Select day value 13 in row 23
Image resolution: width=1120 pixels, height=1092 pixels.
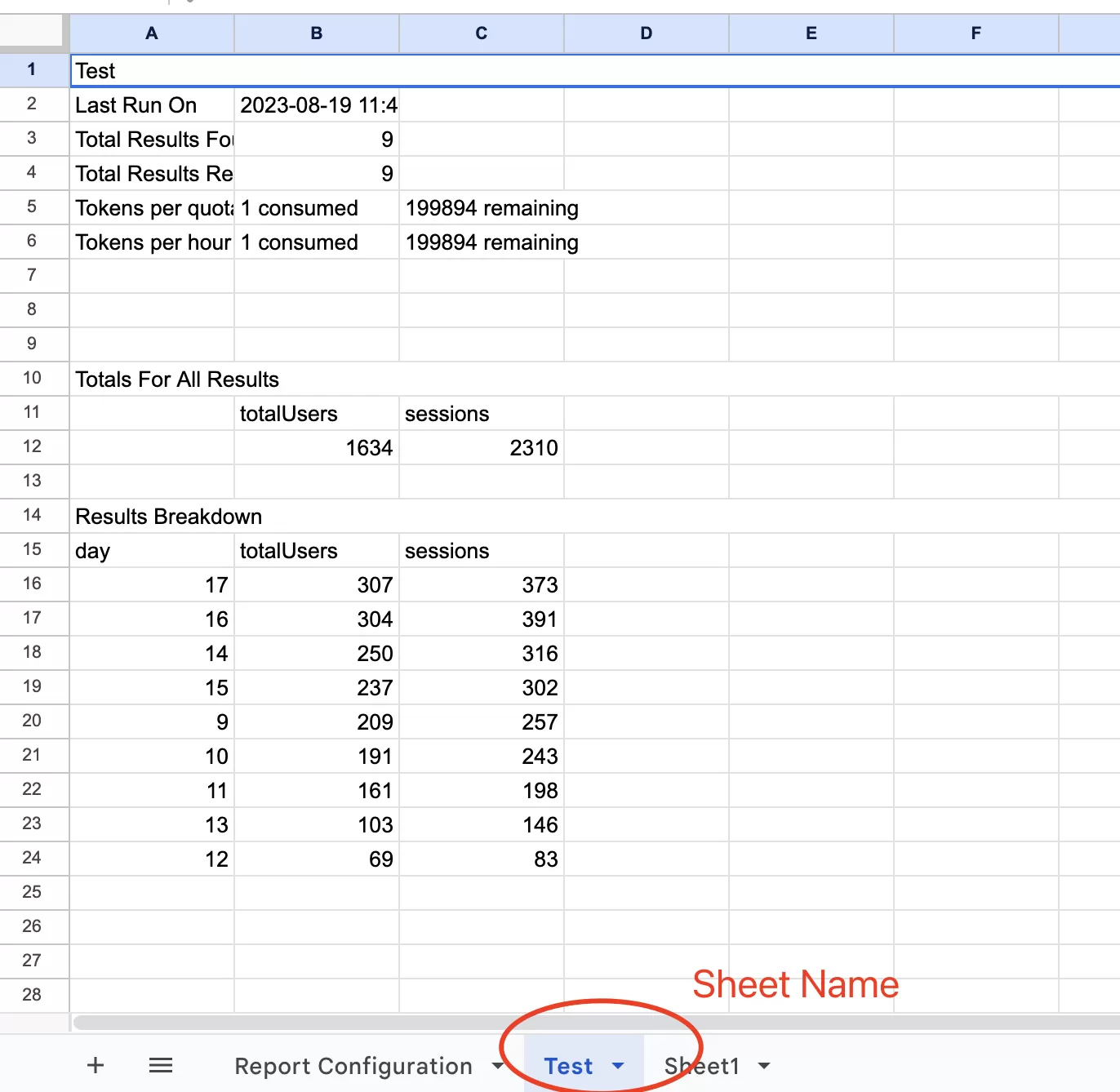[152, 825]
